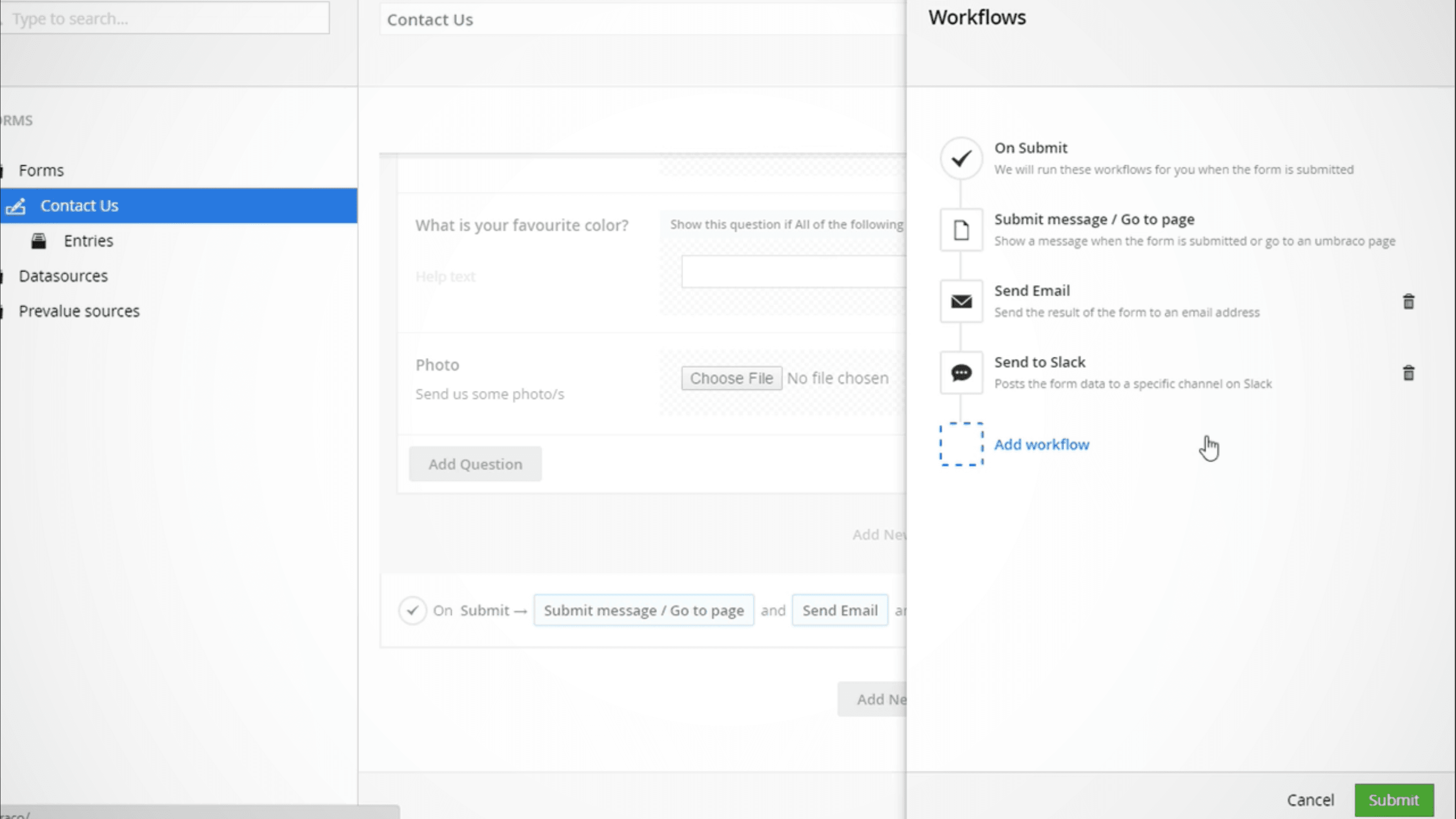Open the Forms tree item
This screenshot has width=1456, height=819.
[x=41, y=170]
